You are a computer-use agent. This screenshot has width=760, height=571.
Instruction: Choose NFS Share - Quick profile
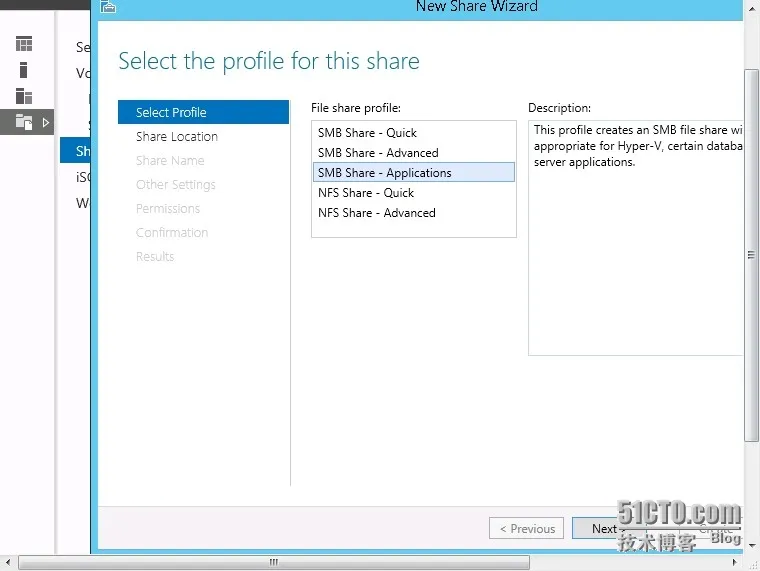(x=366, y=193)
